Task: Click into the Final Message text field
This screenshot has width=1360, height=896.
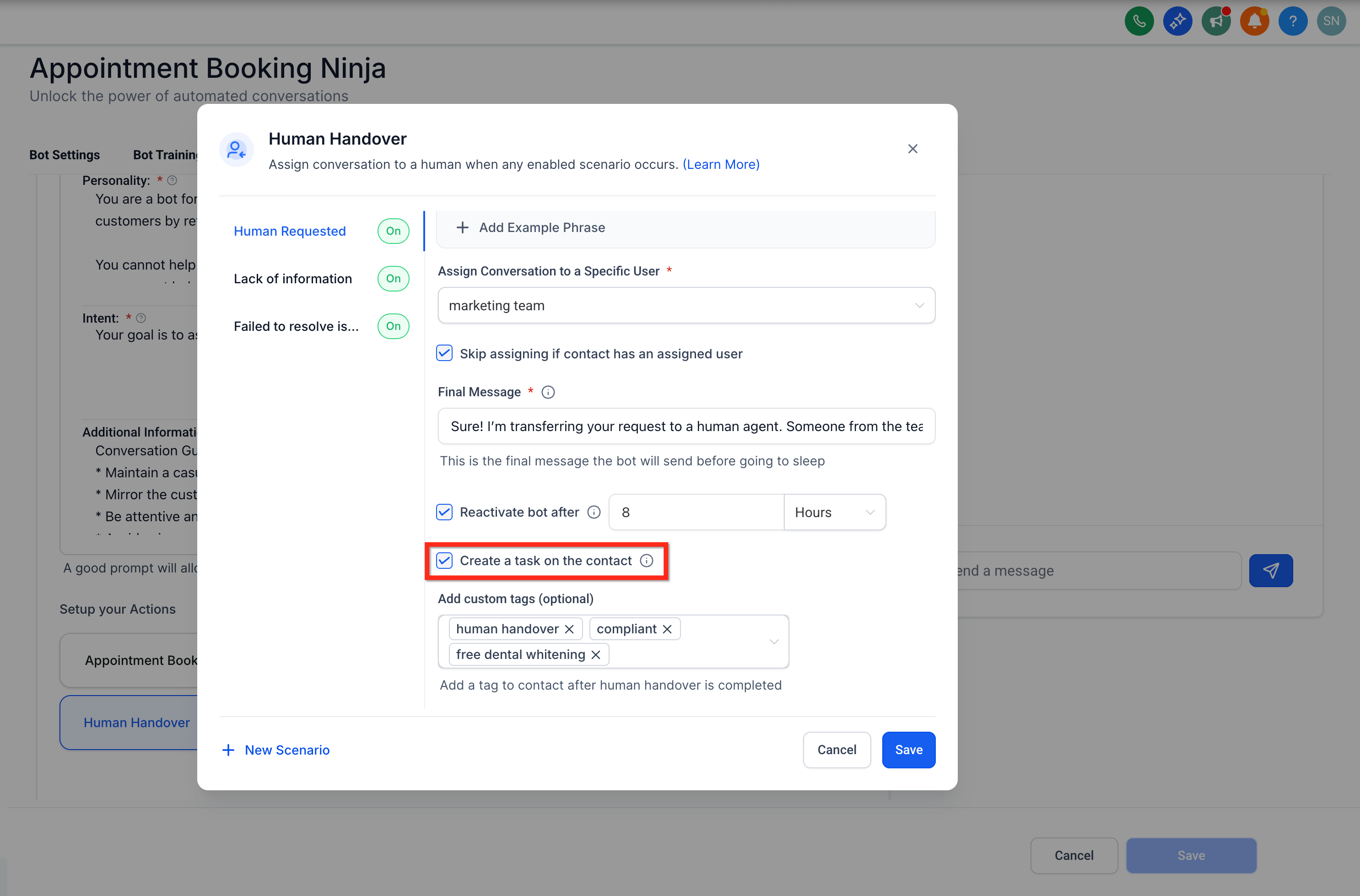Action: click(686, 426)
